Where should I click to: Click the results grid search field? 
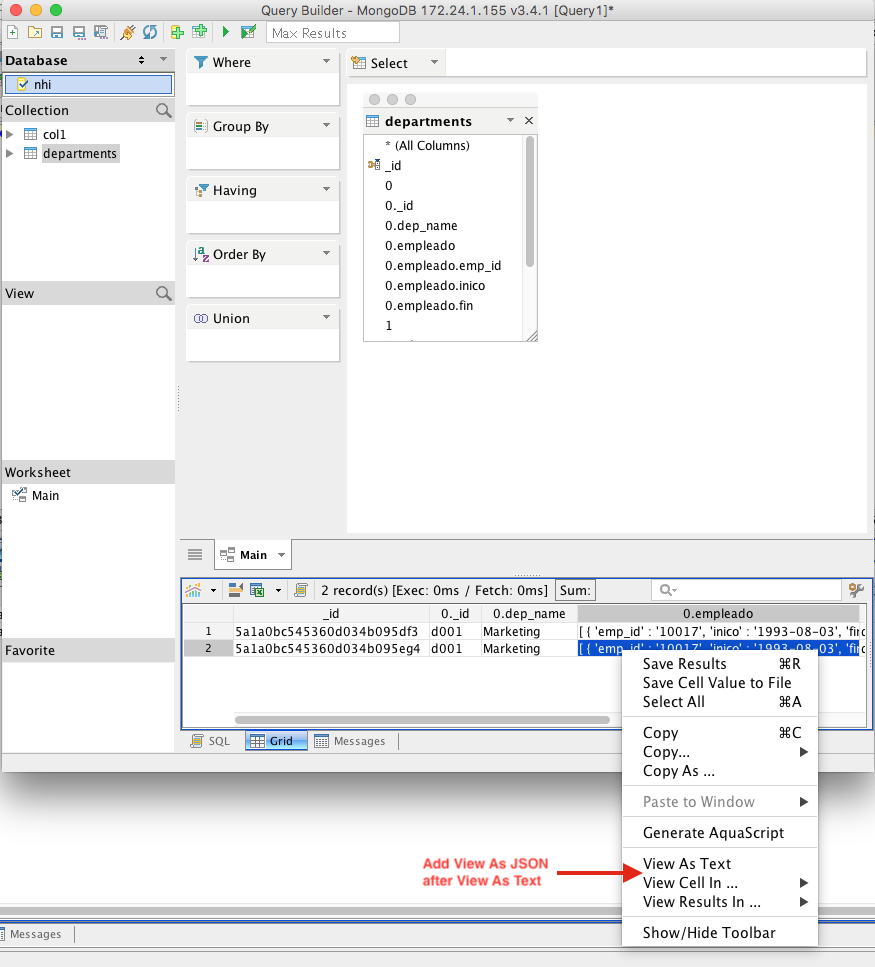coord(746,591)
